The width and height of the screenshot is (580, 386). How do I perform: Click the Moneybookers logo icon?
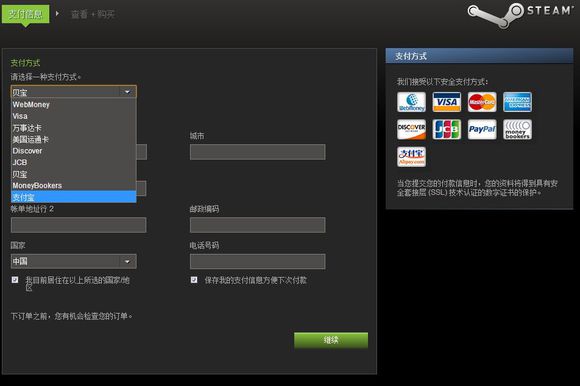(x=517, y=129)
